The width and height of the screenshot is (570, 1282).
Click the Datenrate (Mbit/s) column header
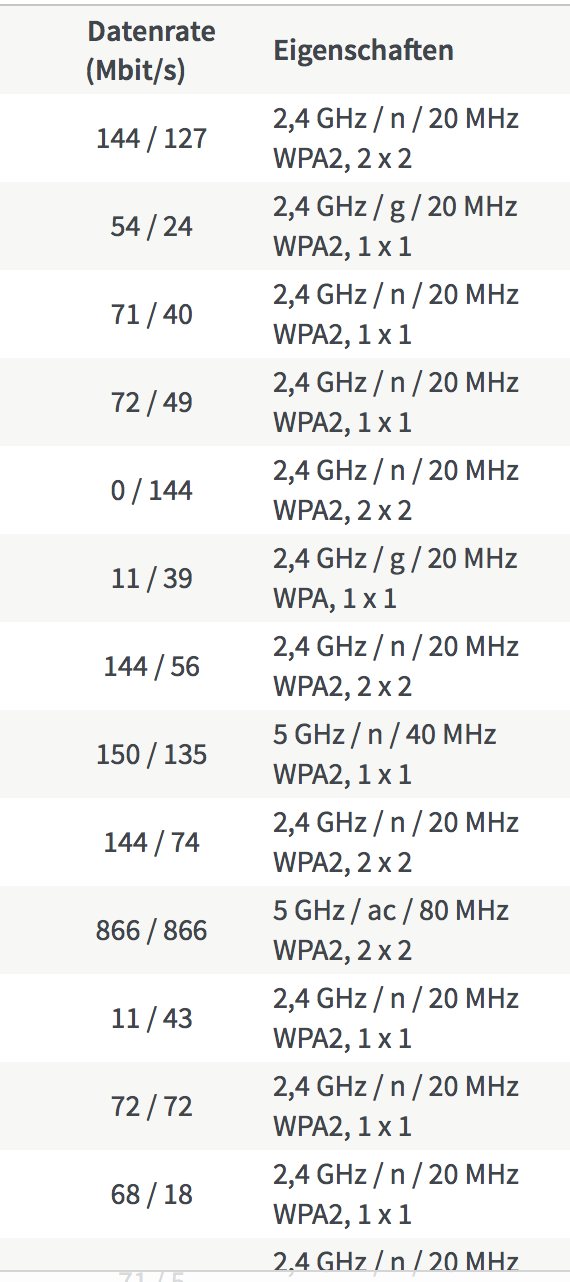pyautogui.click(x=151, y=51)
